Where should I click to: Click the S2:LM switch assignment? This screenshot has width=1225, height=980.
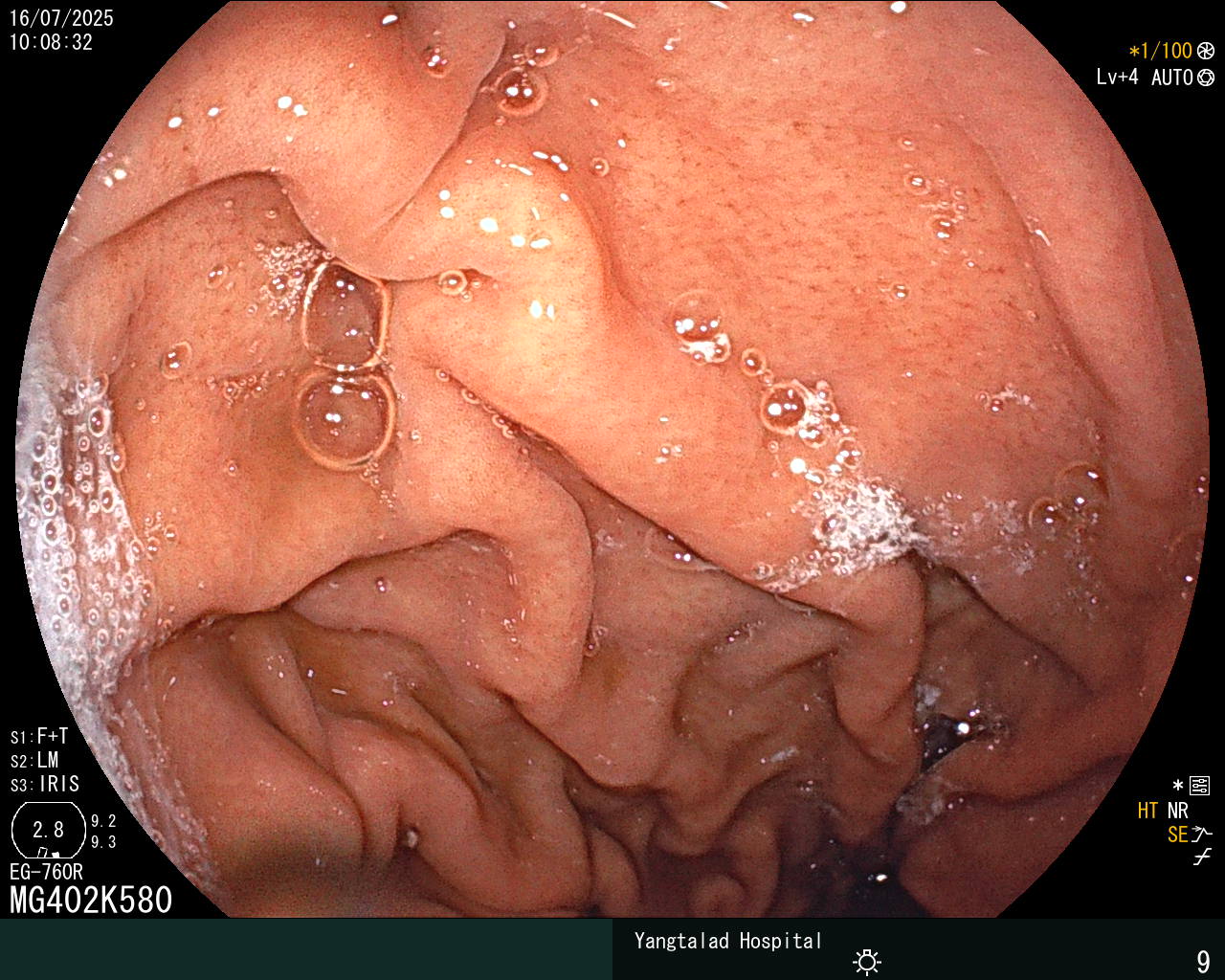34,760
